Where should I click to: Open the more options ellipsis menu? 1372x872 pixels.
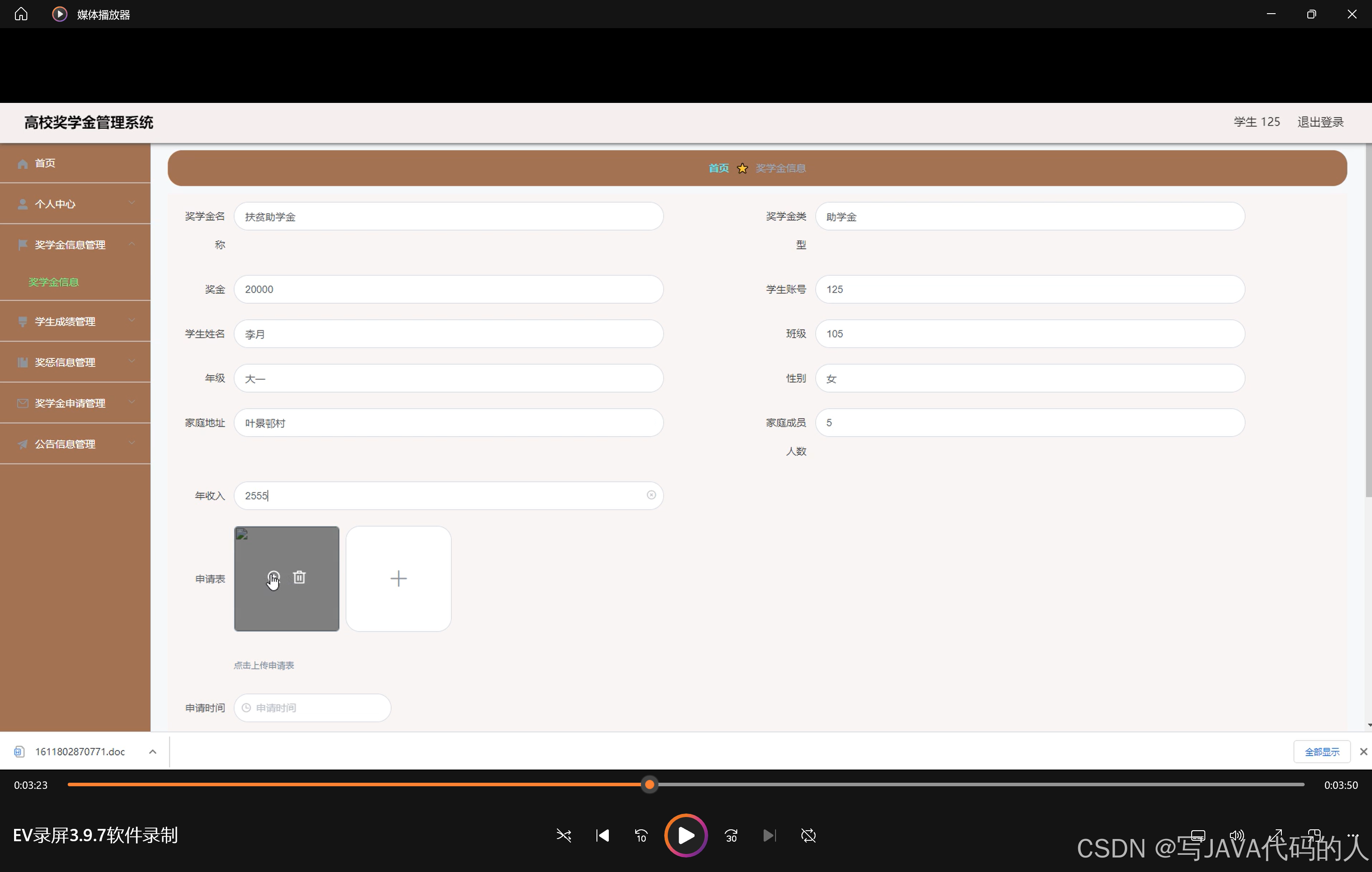1353,836
